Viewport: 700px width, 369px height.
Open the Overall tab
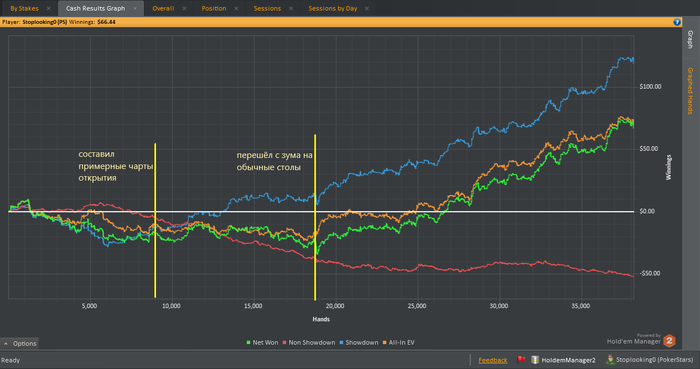[163, 8]
